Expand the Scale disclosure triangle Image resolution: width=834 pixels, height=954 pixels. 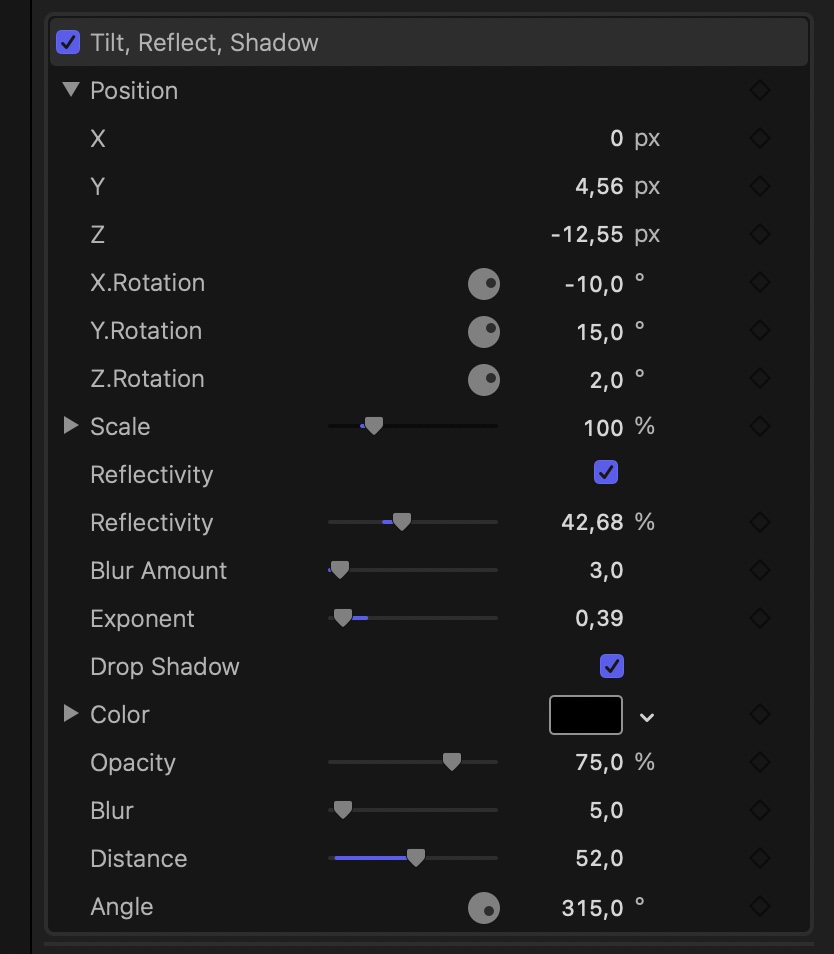pos(70,426)
